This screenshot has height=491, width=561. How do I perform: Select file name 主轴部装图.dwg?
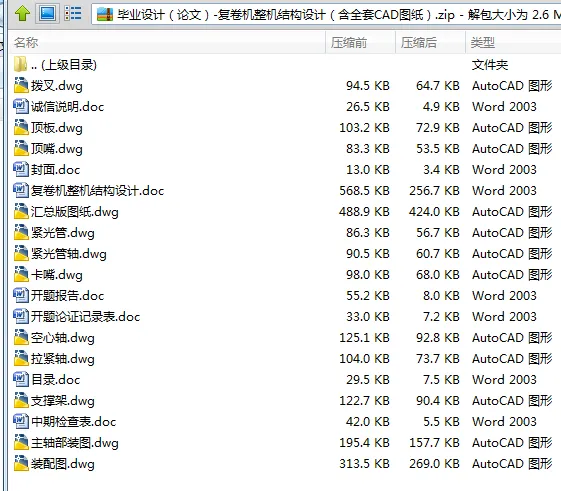point(74,443)
